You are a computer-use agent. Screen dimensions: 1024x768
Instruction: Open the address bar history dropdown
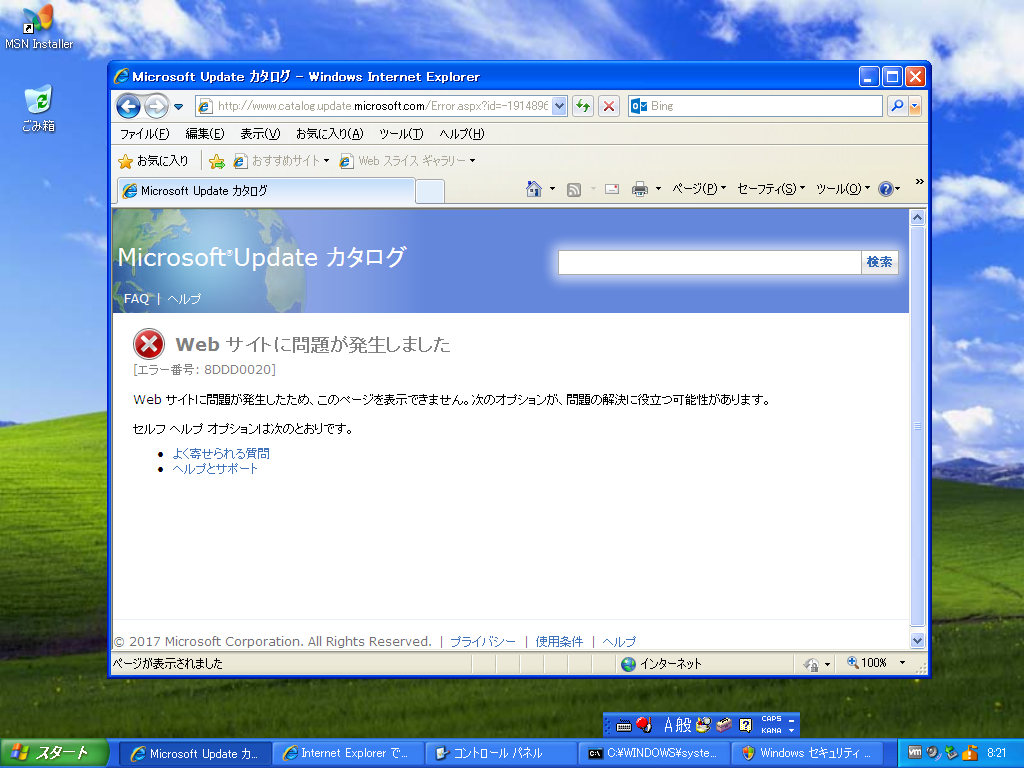558,105
